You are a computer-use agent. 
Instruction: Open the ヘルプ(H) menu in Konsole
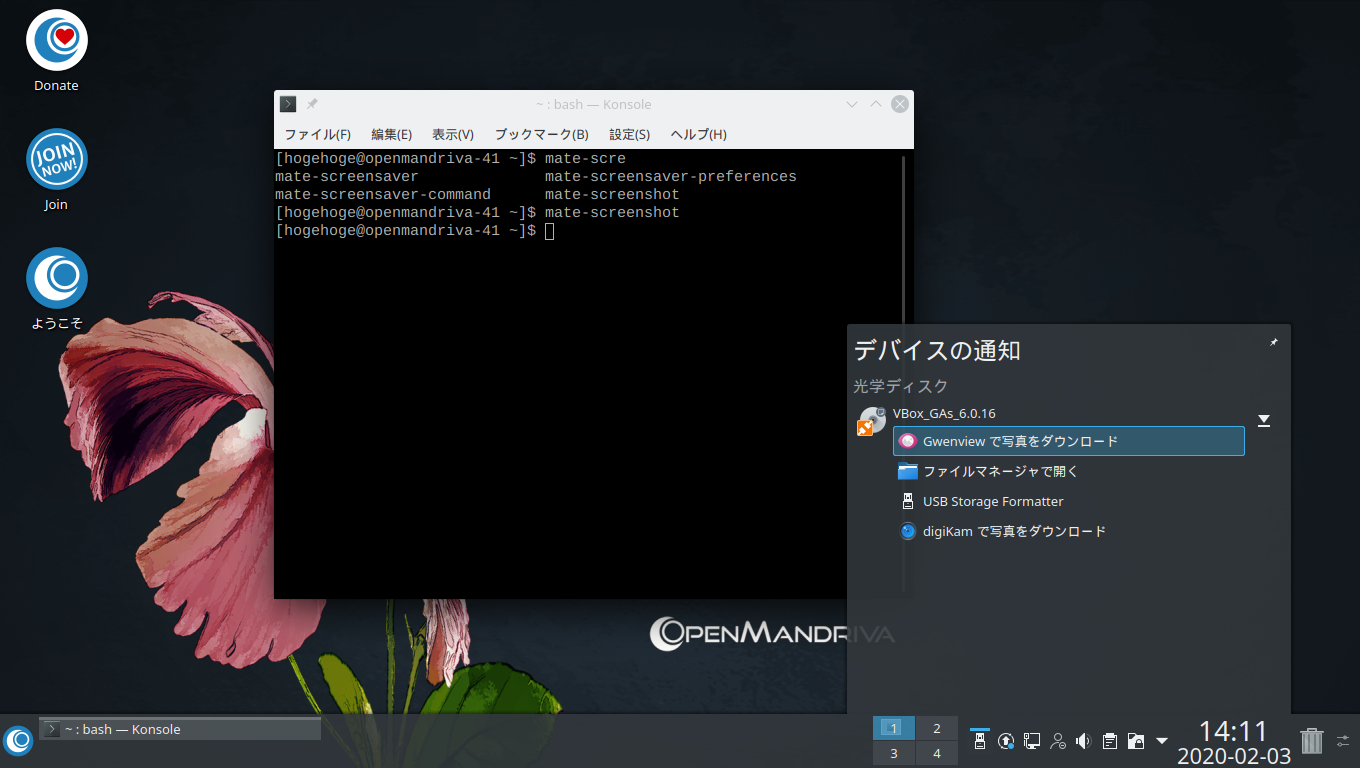click(698, 134)
